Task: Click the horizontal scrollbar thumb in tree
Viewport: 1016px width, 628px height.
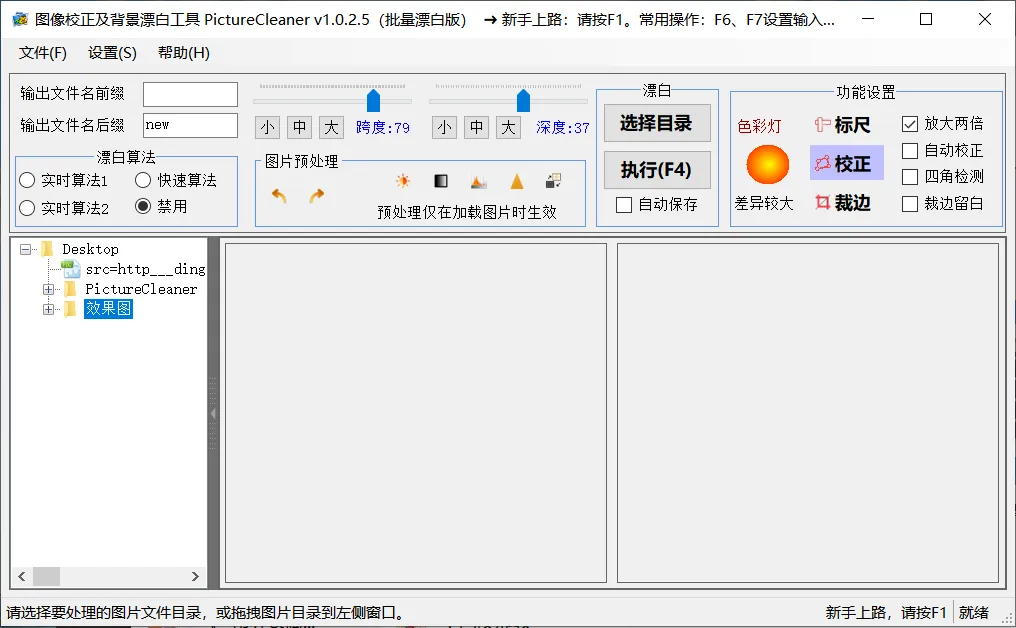Action: click(x=46, y=576)
